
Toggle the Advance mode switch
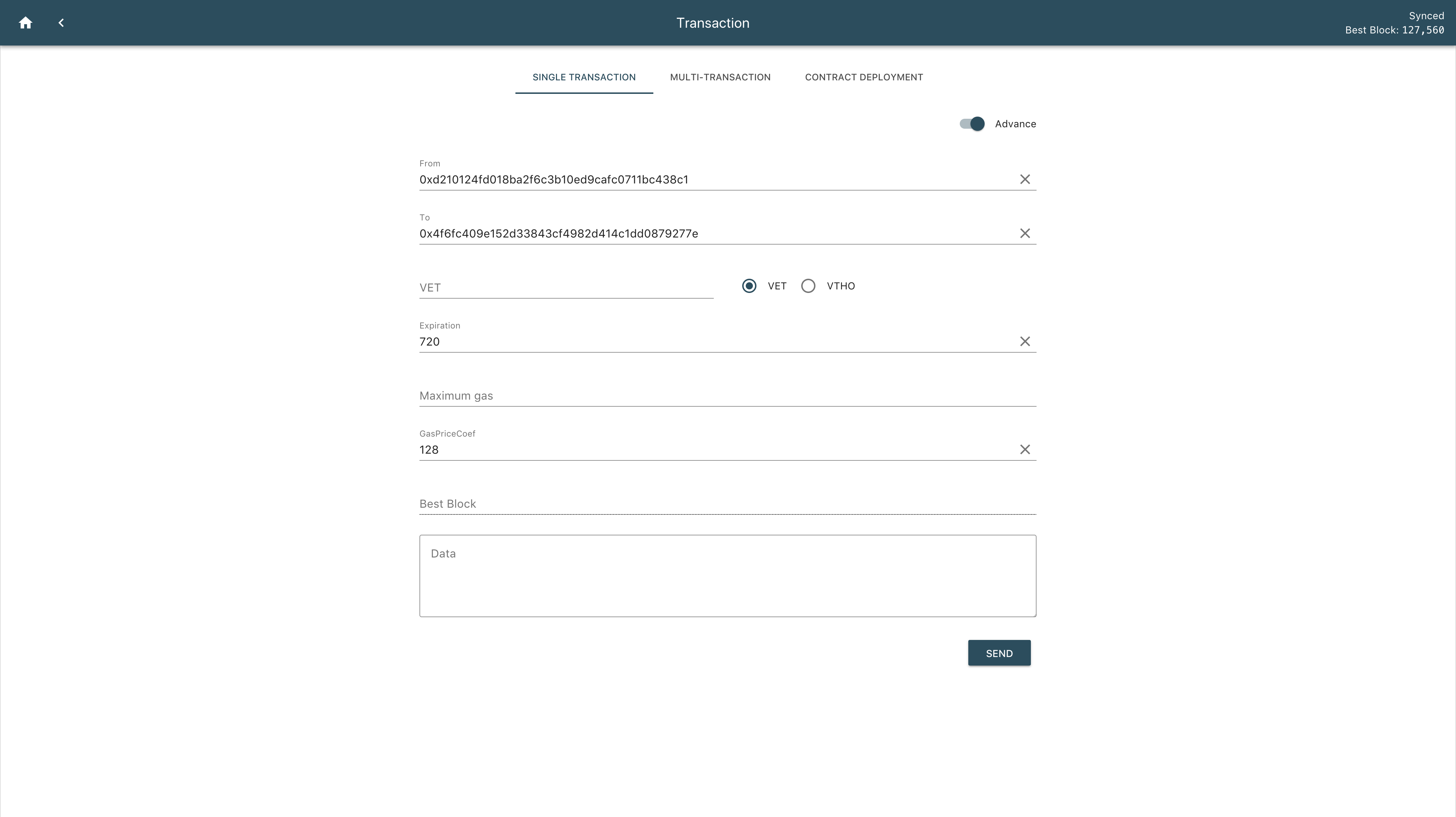tap(972, 123)
